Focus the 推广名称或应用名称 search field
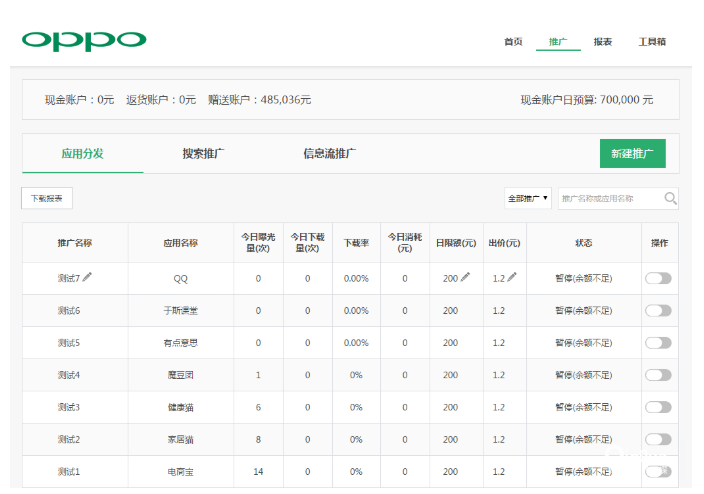 [609, 198]
